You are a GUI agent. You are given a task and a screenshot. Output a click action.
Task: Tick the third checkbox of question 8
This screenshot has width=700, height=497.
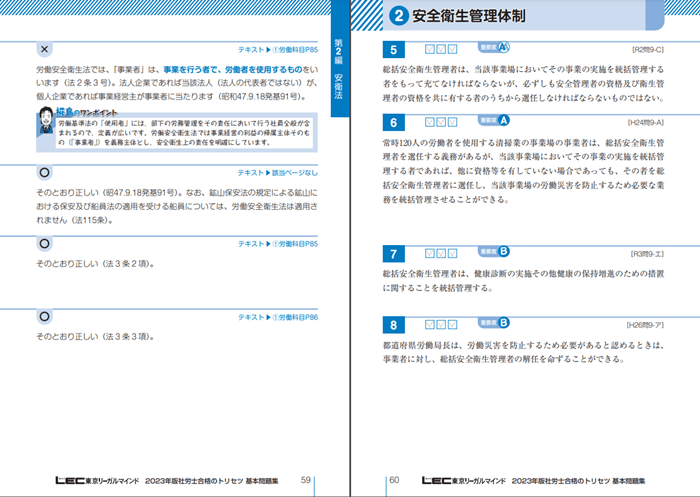click(452, 324)
